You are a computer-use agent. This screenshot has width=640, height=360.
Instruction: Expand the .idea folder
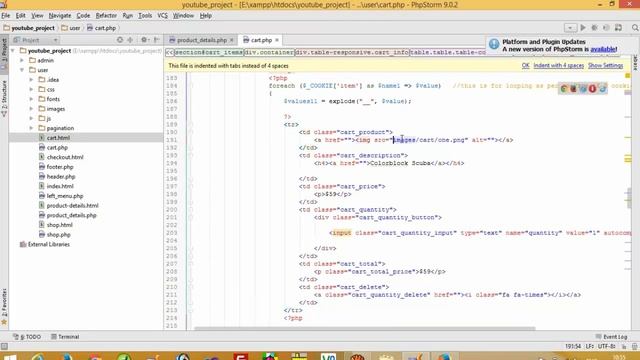pos(31,80)
